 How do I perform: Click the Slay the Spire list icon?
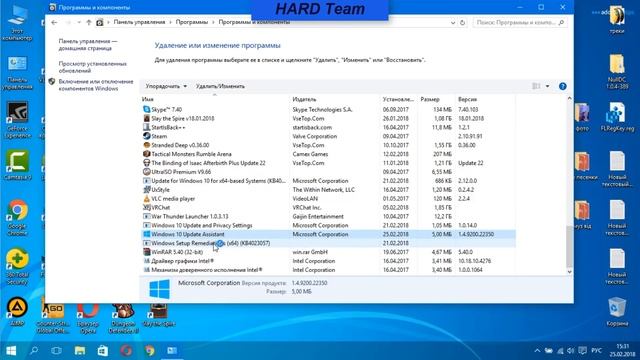pyautogui.click(x=147, y=118)
